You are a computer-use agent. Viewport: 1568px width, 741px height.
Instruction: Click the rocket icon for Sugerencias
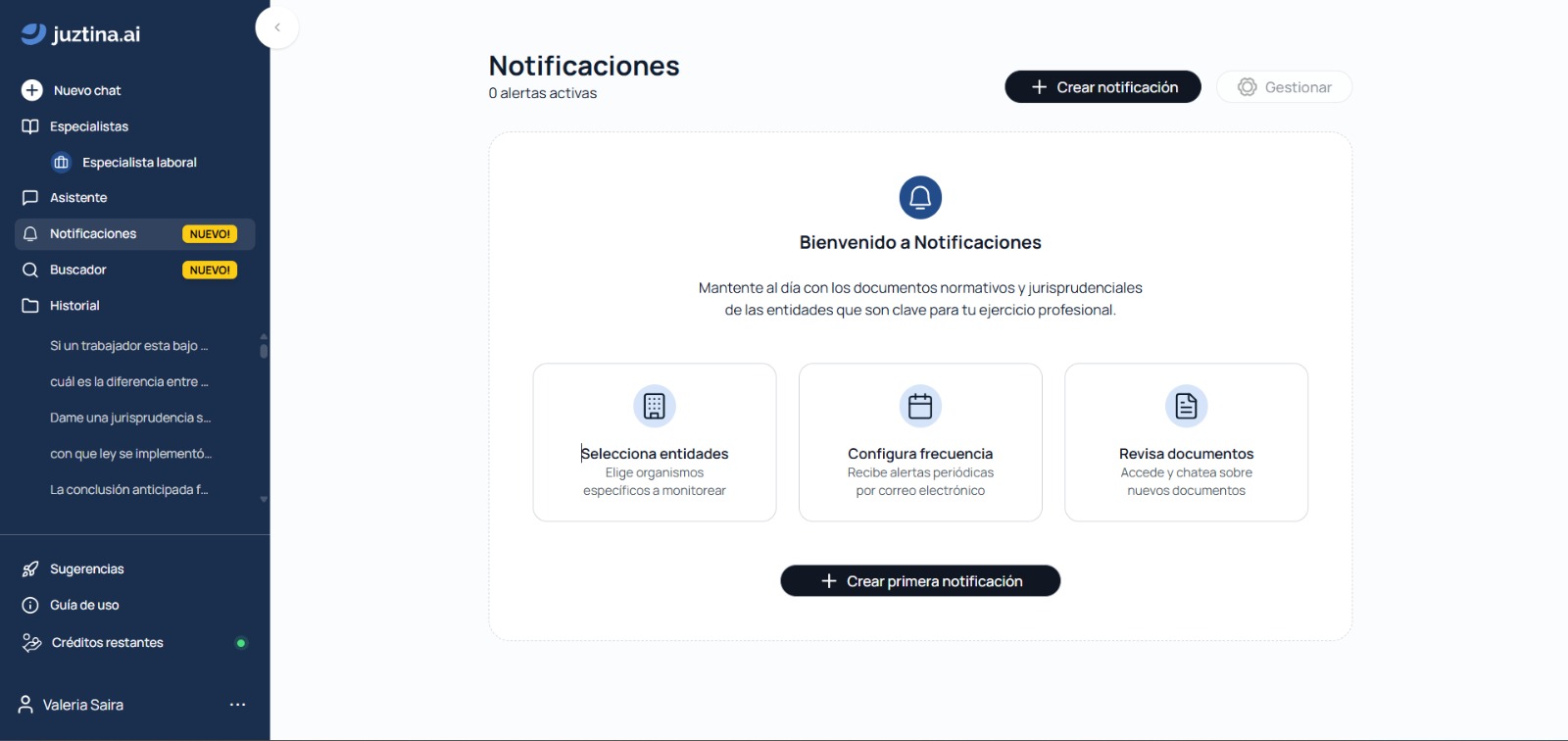tap(30, 569)
